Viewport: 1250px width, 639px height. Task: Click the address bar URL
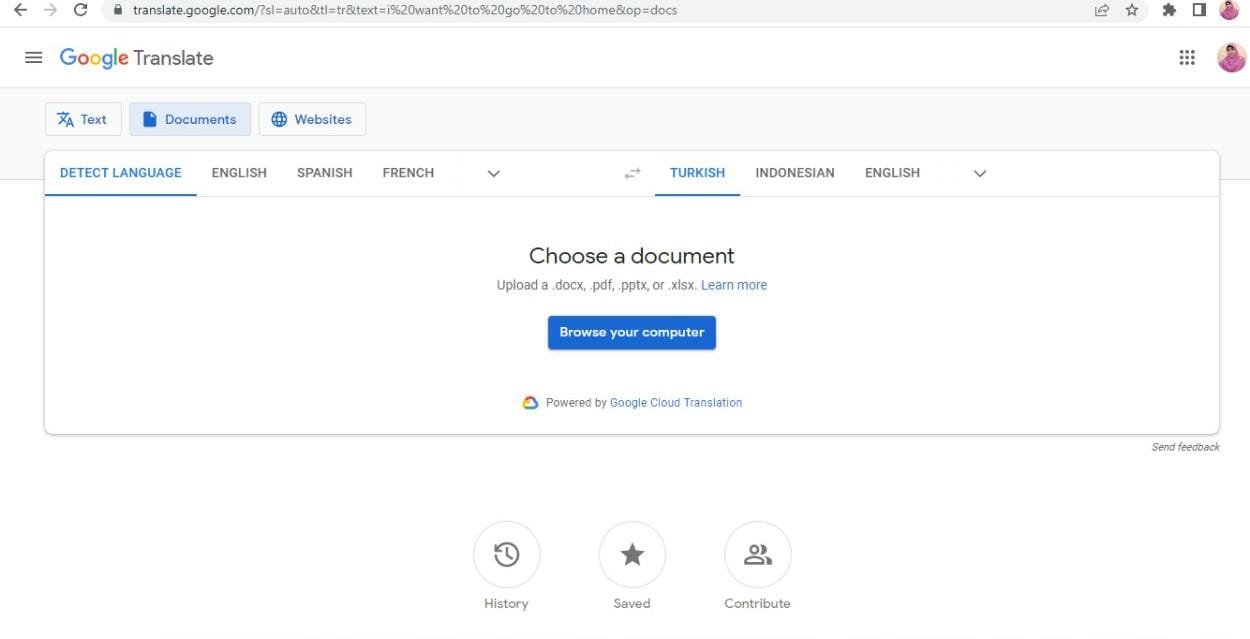[405, 10]
